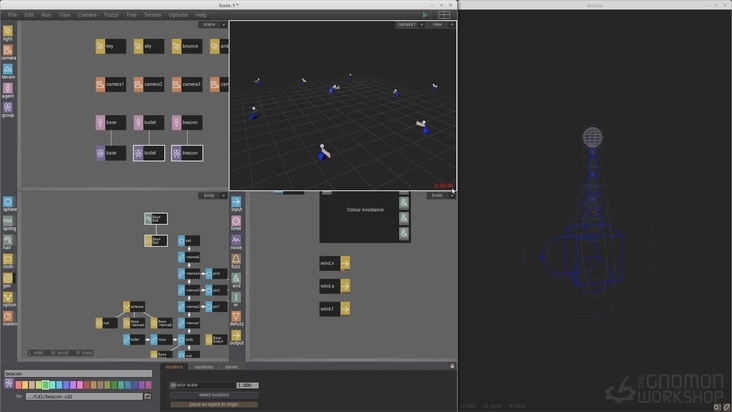
Task: Open the Fuzzy menu
Action: tap(112, 15)
